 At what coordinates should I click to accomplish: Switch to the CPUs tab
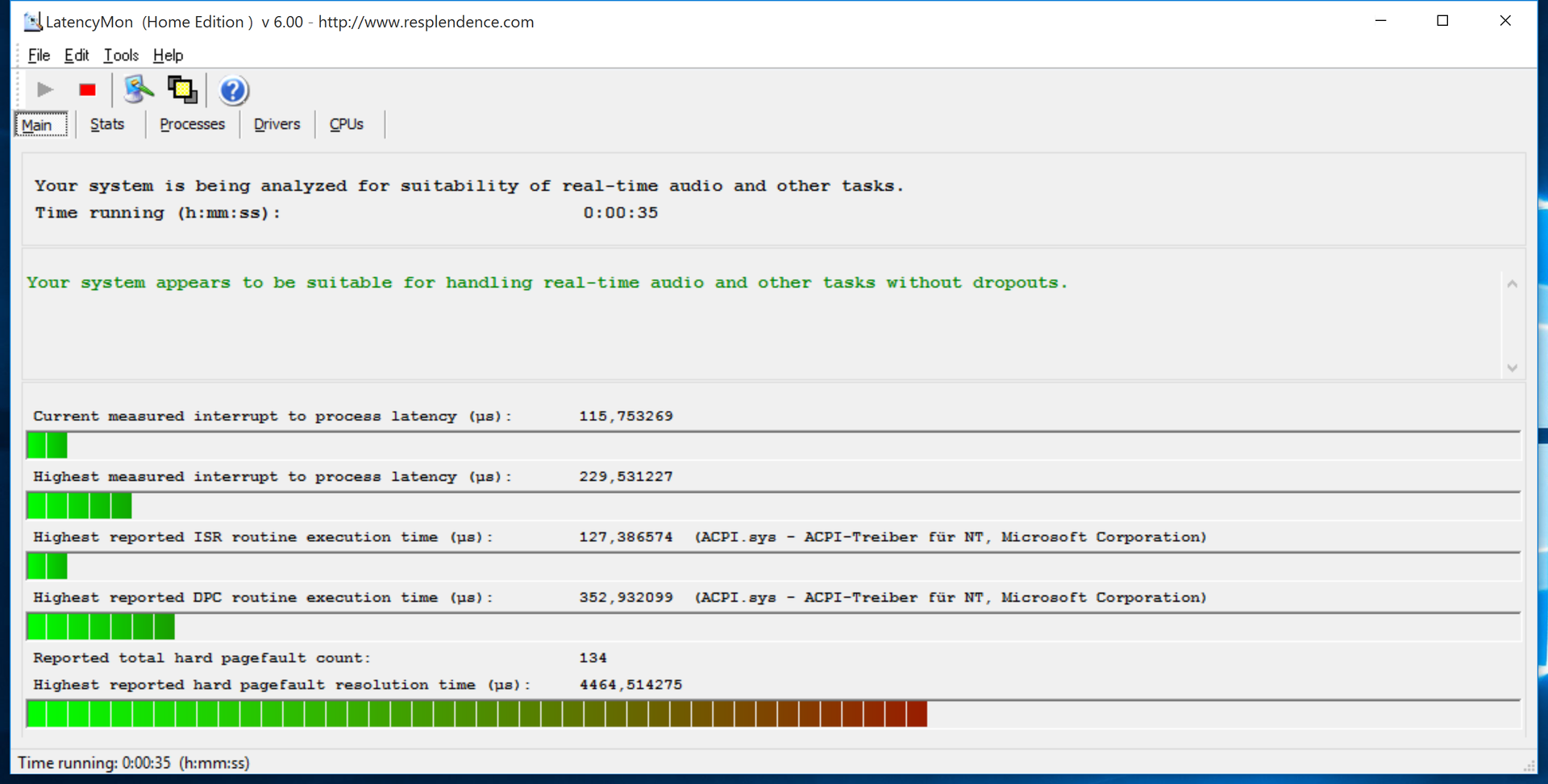(346, 124)
